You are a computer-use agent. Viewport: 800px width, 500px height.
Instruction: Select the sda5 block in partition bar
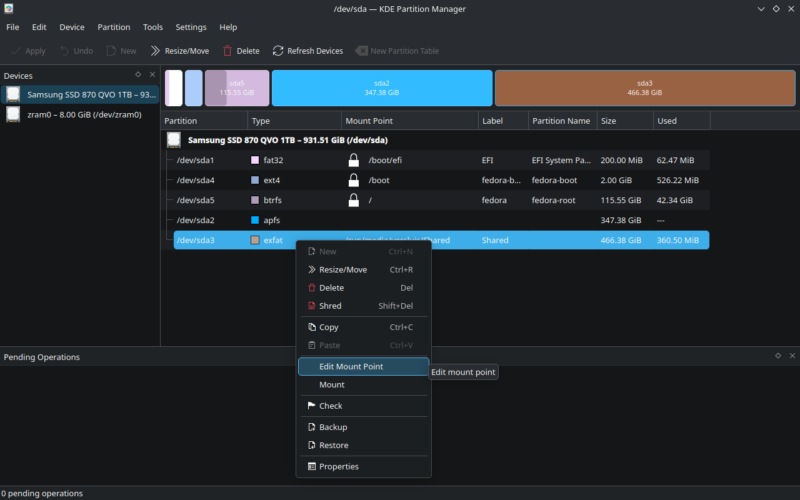pos(237,88)
